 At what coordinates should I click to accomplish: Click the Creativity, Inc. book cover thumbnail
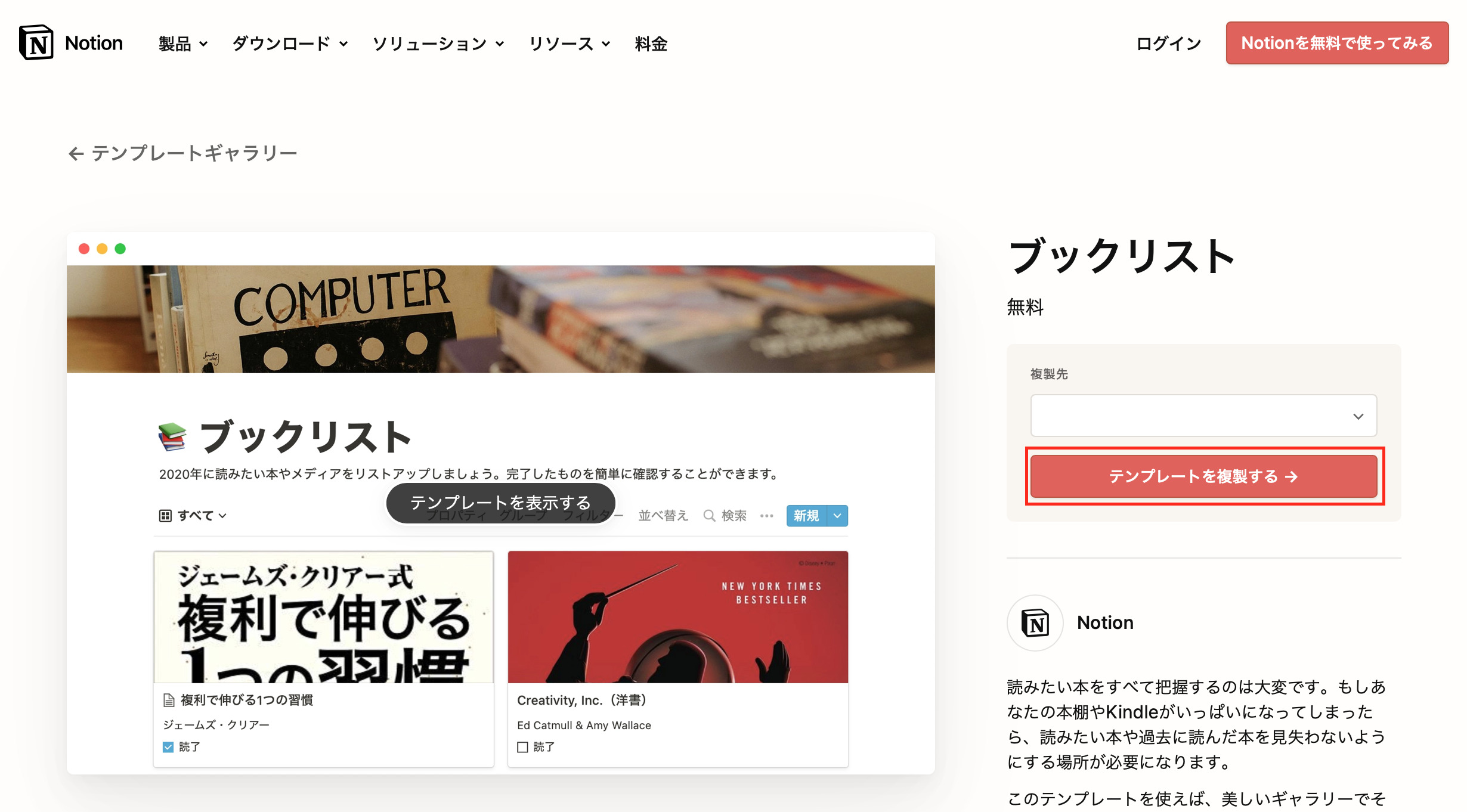coord(677,617)
